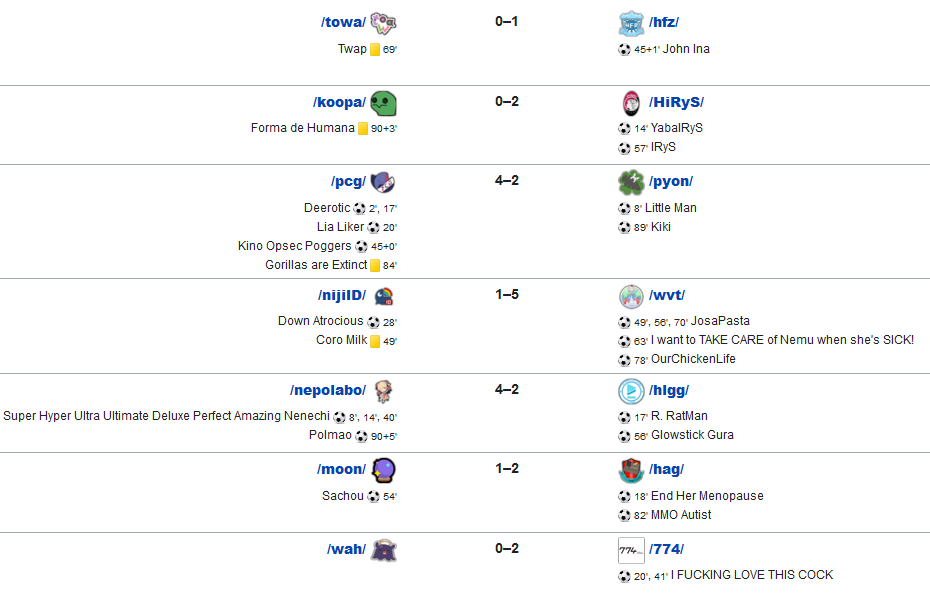
Task: Click the /wvt/ round team logo
Action: pos(631,296)
